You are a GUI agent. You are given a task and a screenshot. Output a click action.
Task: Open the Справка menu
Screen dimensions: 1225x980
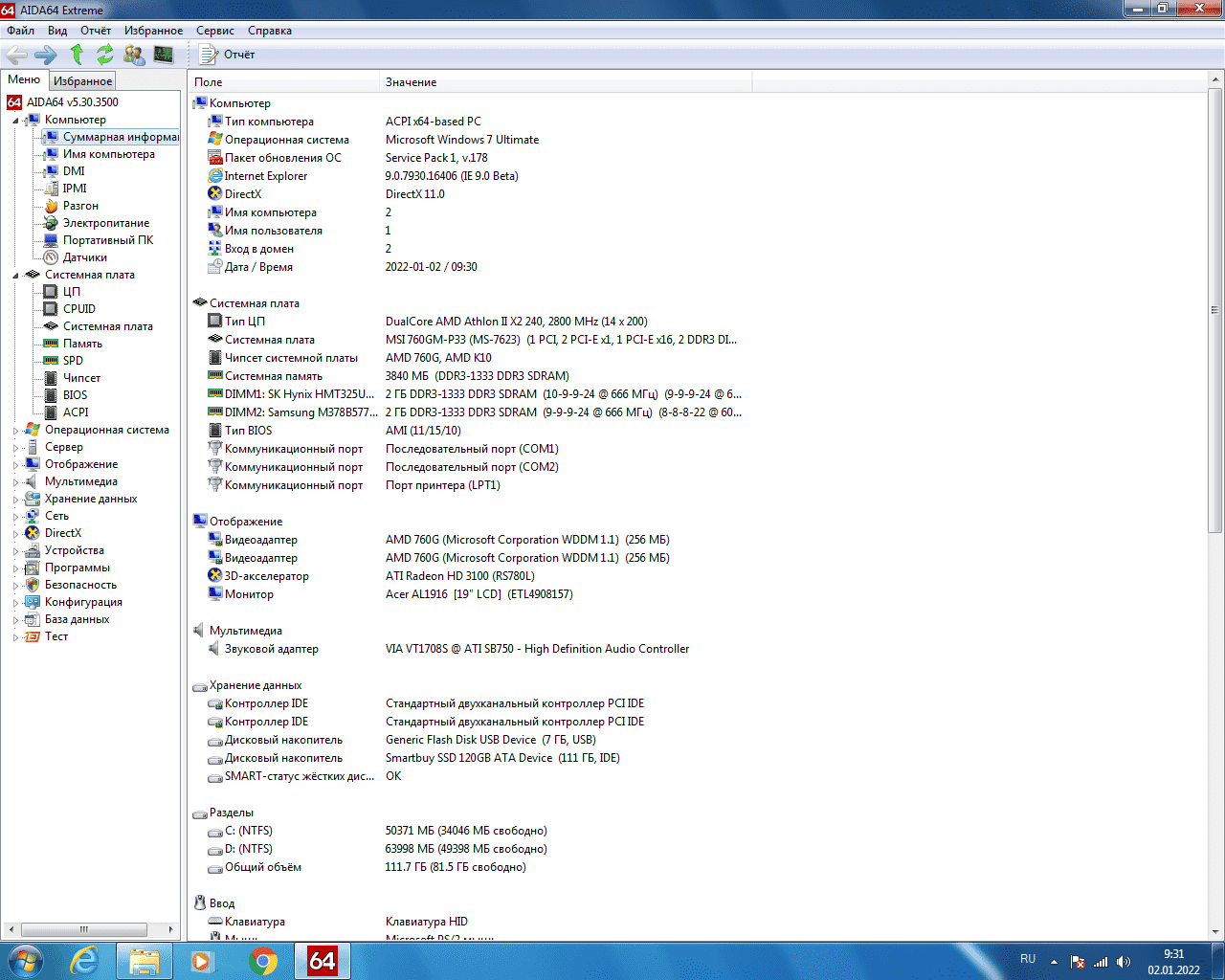pos(270,31)
